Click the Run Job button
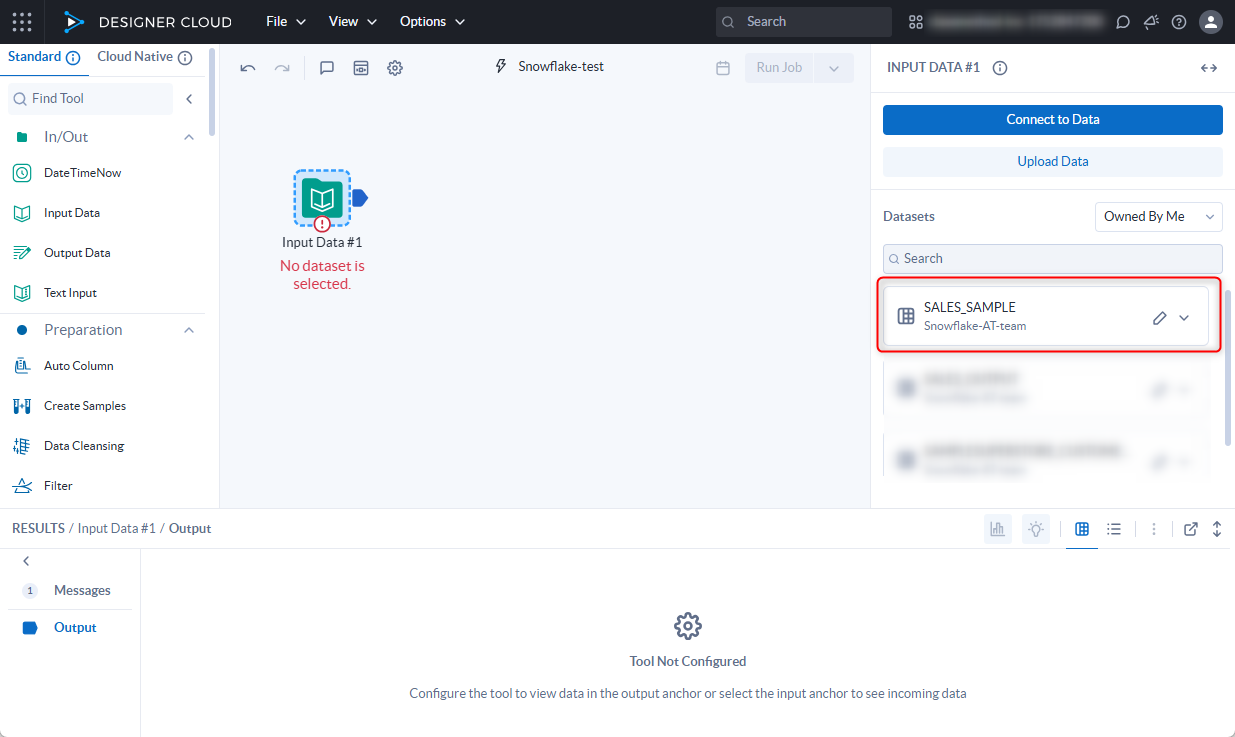Image resolution: width=1235 pixels, height=737 pixels. (780, 68)
